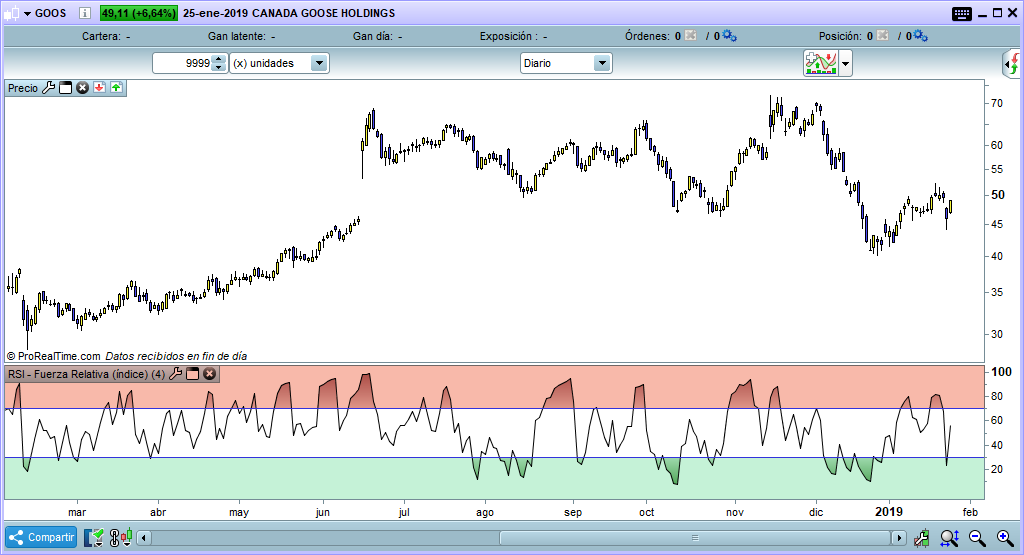
Task: Open the Órdenes settings gear
Action: tap(729, 36)
